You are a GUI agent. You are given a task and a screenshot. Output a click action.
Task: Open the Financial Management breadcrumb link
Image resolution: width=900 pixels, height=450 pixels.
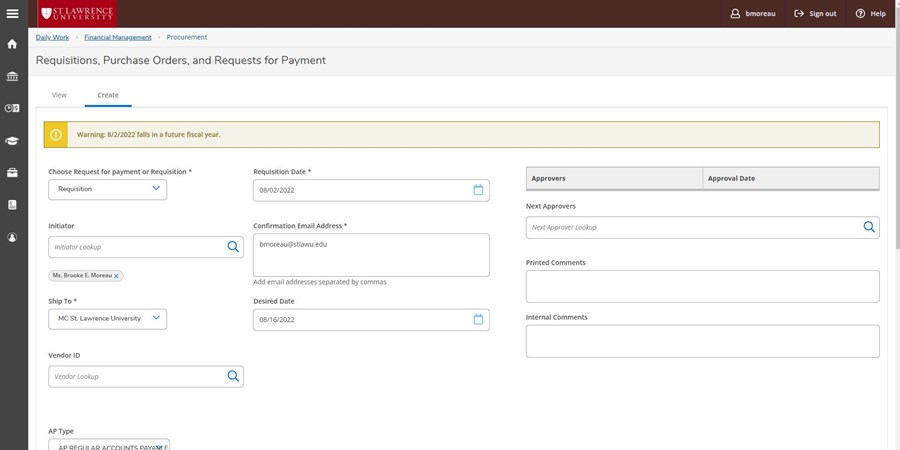118,37
